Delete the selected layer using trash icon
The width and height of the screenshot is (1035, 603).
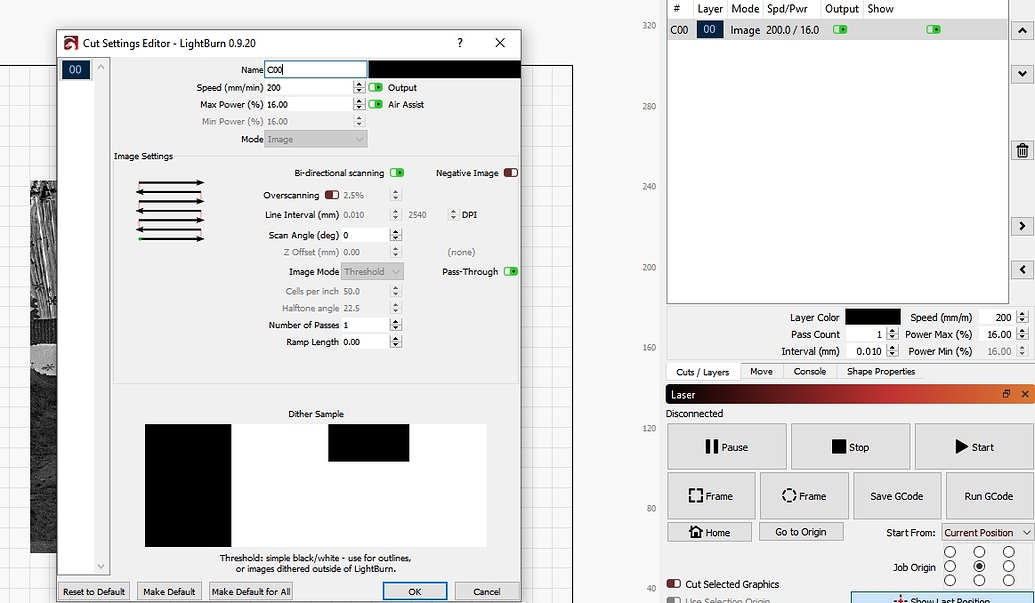point(1021,150)
